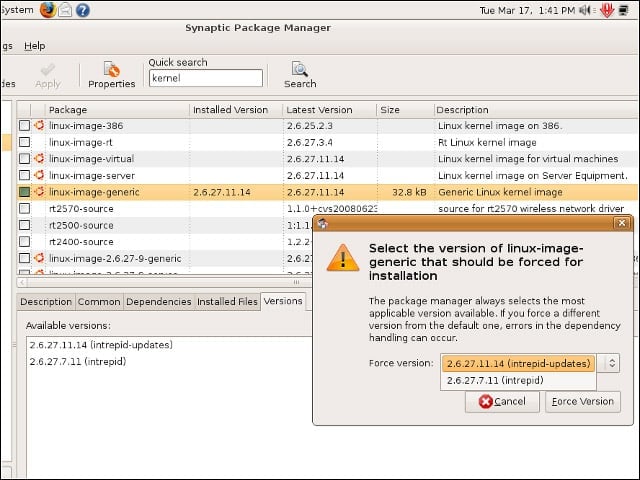Click the warning triangle icon in dialog
The image size is (640, 480).
[343, 258]
